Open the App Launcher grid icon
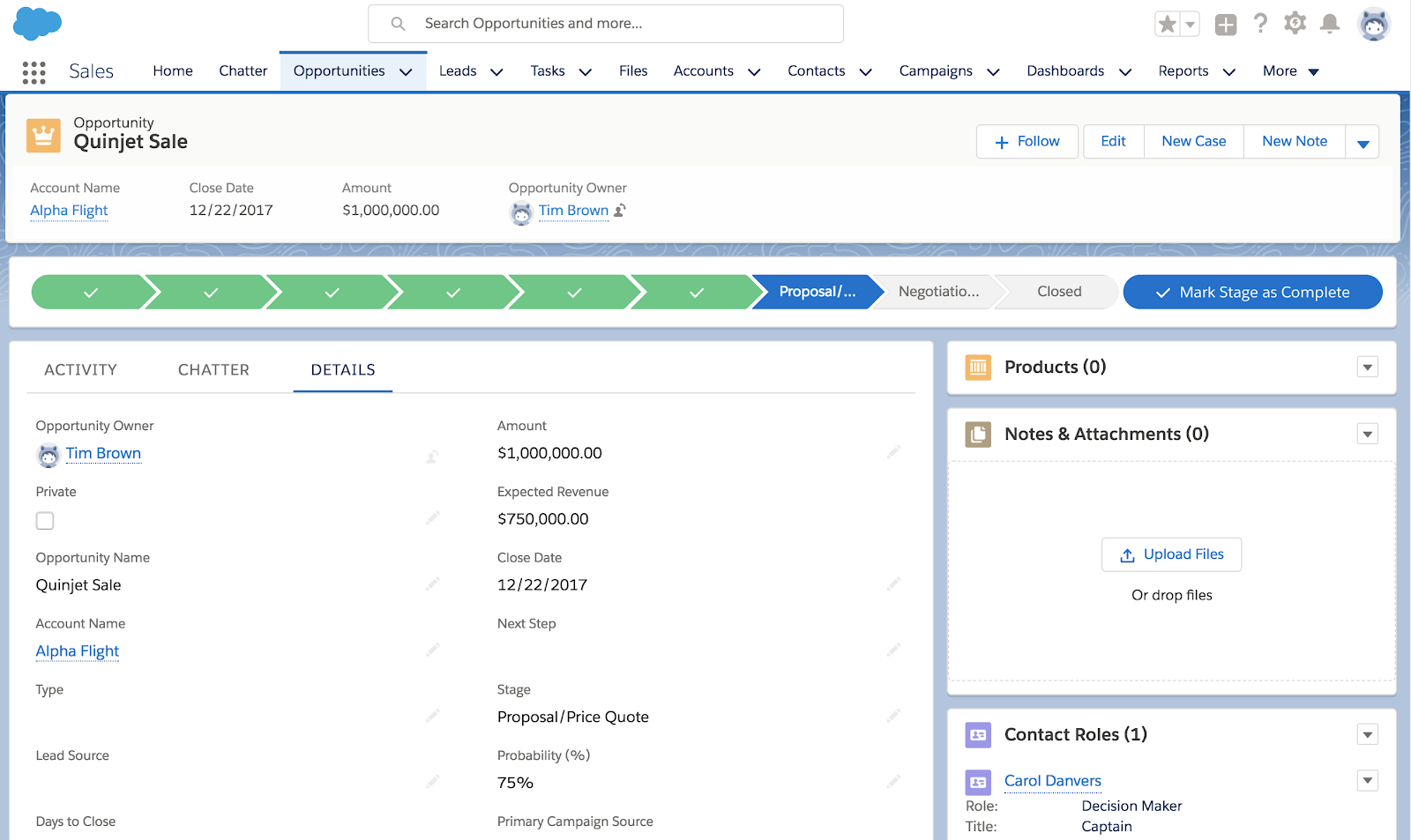 point(34,72)
